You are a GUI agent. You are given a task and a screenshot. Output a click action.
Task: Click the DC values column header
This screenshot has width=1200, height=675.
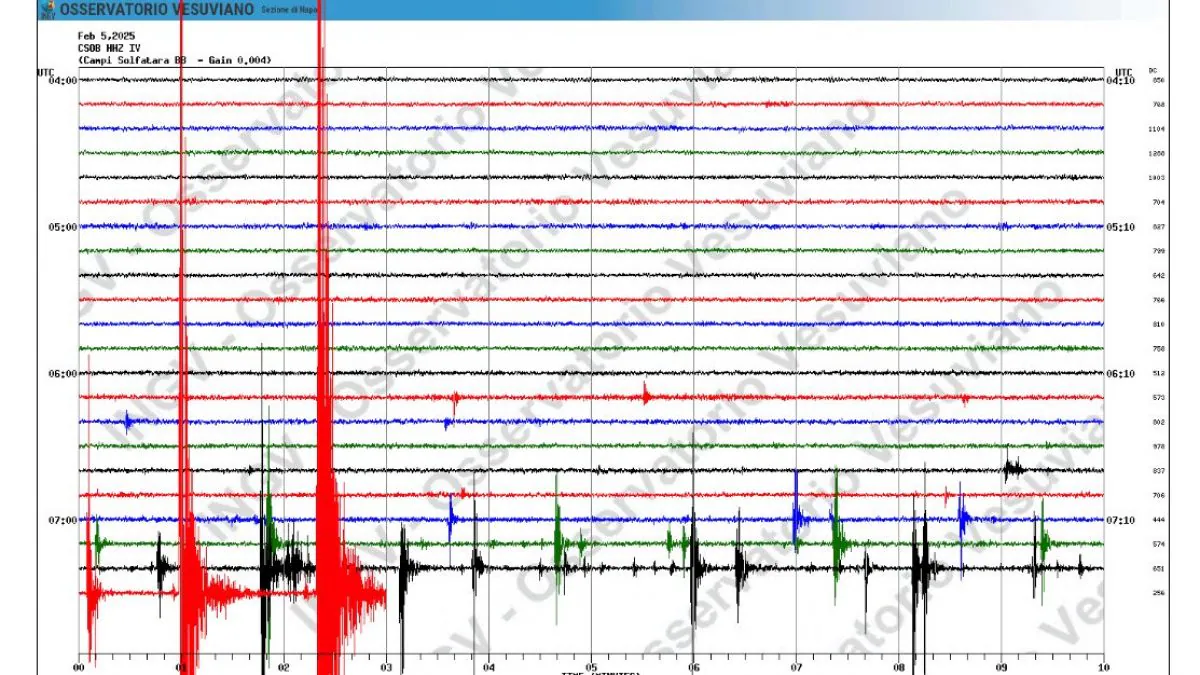(1153, 70)
